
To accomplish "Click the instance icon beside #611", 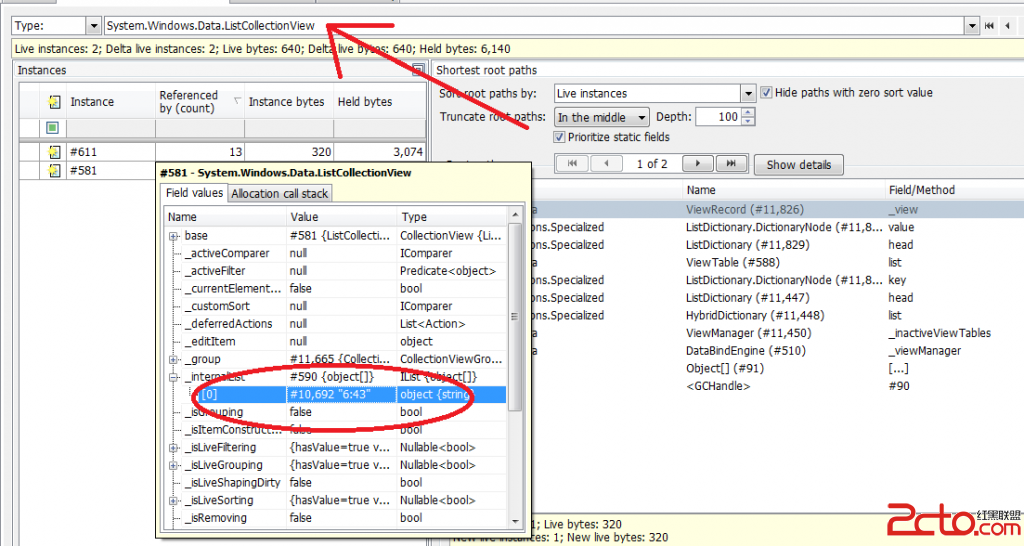I will [x=54, y=152].
